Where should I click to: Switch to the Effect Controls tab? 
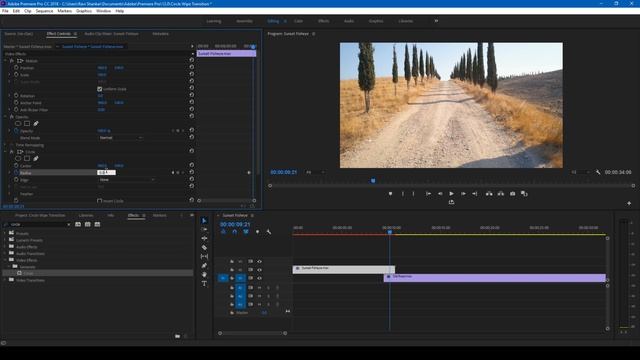[x=58, y=34]
